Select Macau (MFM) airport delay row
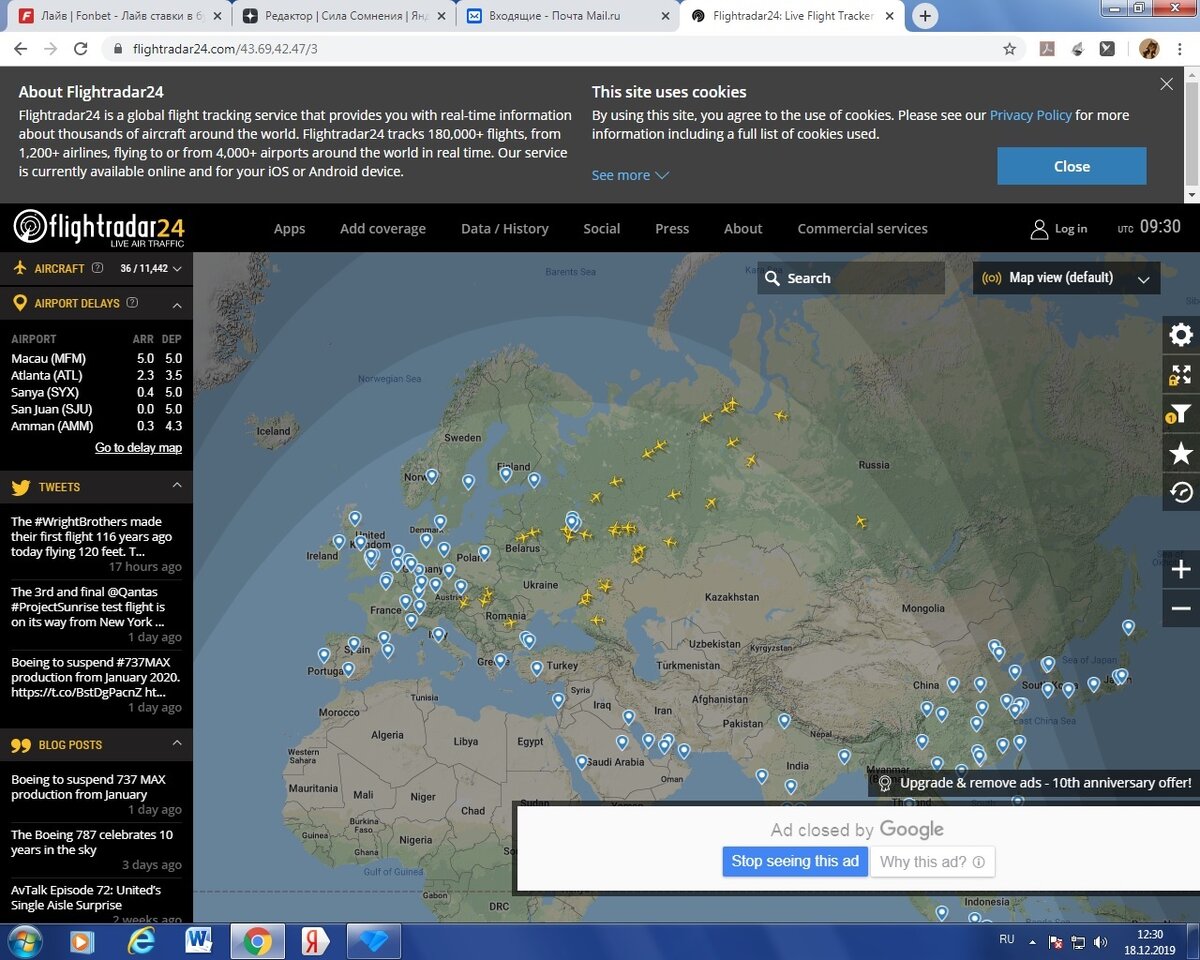The width and height of the screenshot is (1200, 960). click(96, 358)
